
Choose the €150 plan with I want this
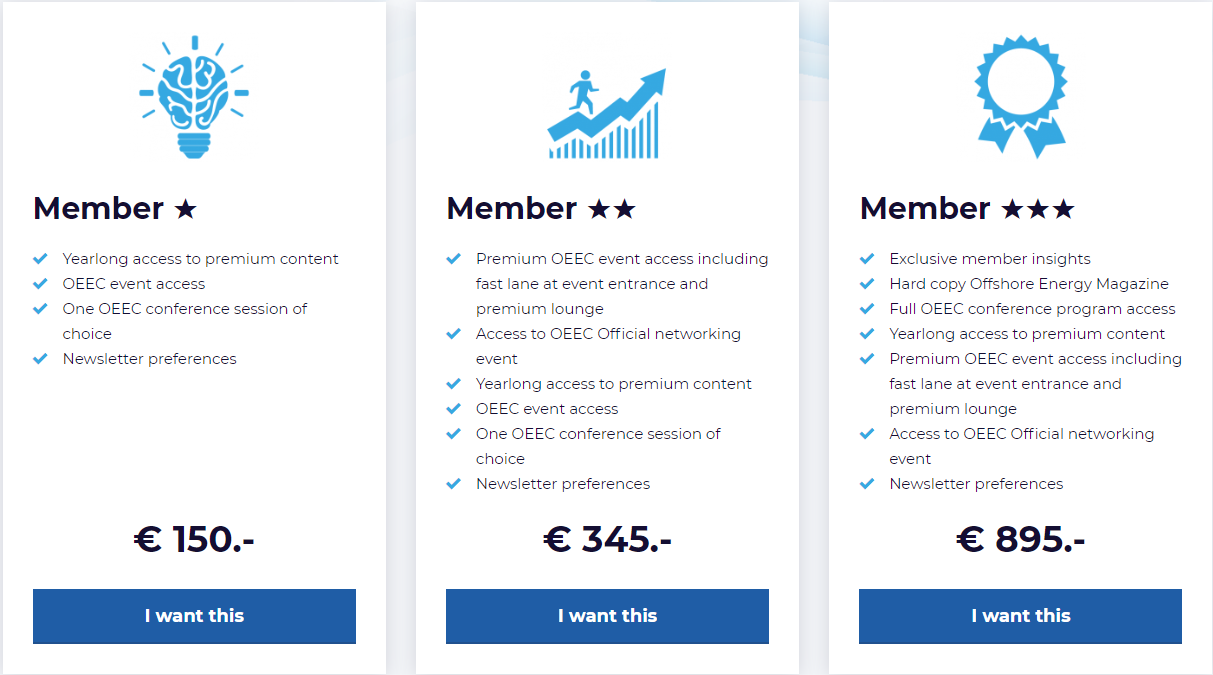click(194, 616)
